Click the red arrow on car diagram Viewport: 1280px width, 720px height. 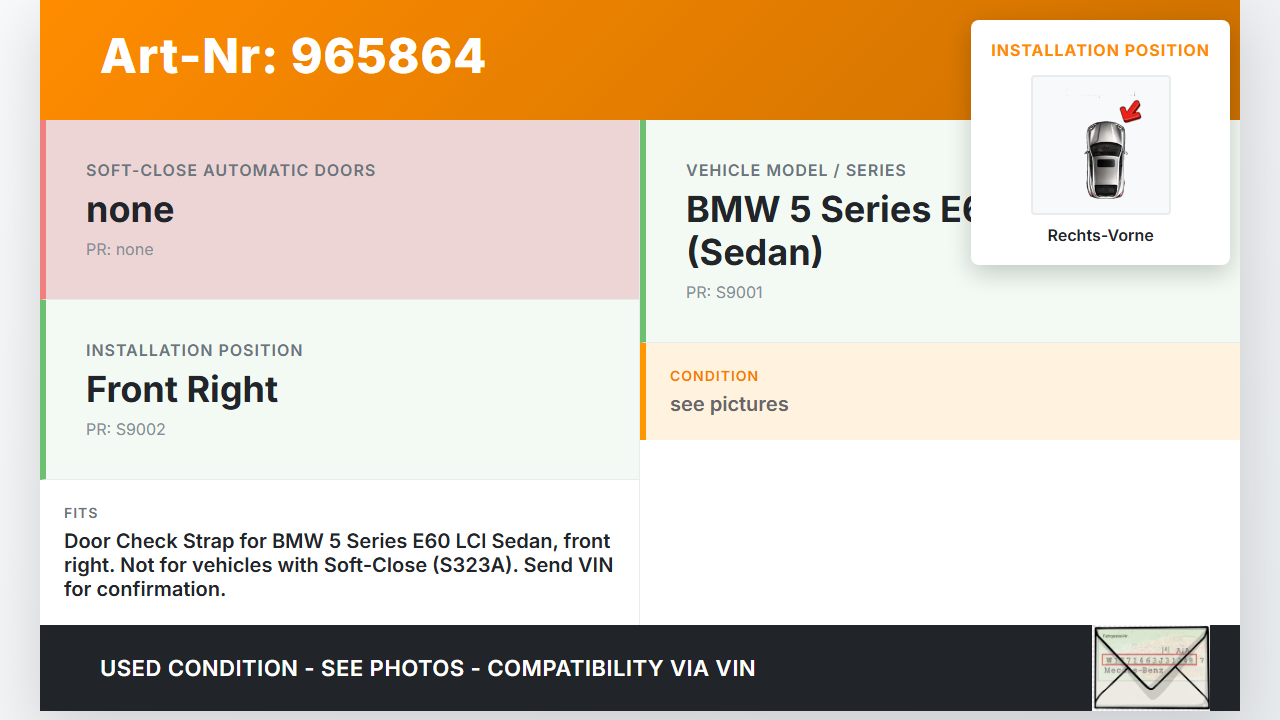pyautogui.click(x=1131, y=111)
